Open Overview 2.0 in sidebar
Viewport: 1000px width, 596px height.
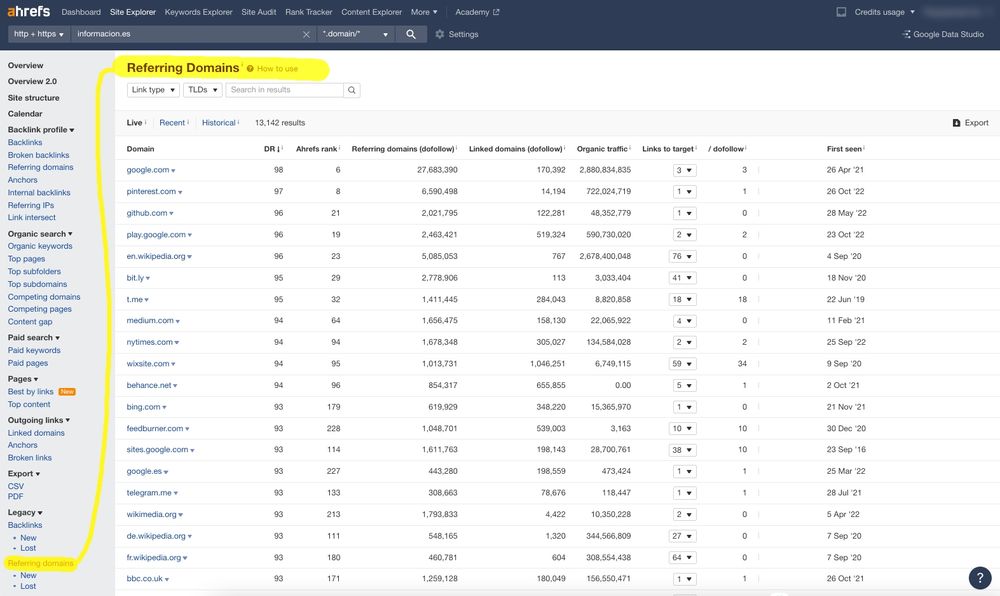tap(32, 82)
